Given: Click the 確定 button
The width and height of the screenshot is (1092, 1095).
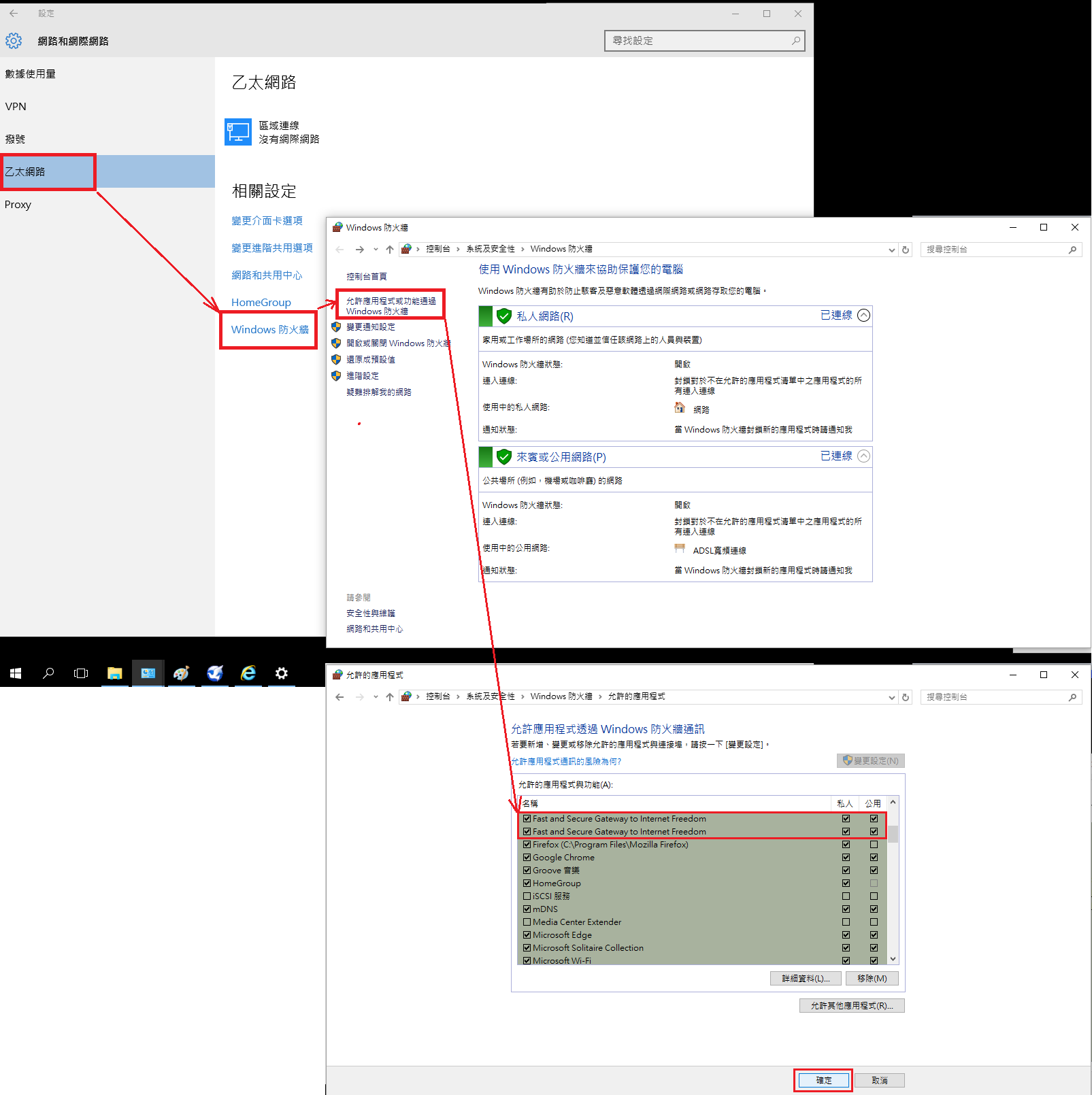Looking at the screenshot, I should pos(823,1080).
